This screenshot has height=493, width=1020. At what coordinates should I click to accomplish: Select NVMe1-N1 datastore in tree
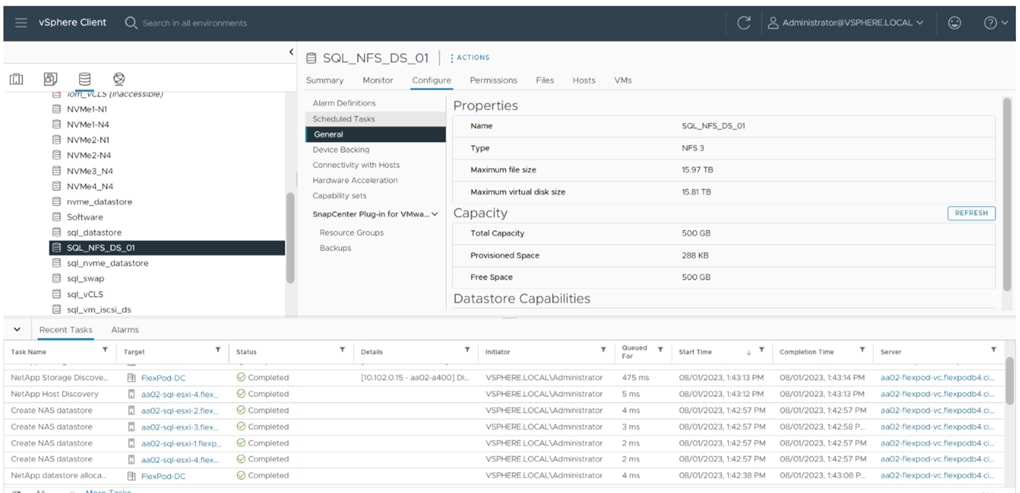pos(88,109)
